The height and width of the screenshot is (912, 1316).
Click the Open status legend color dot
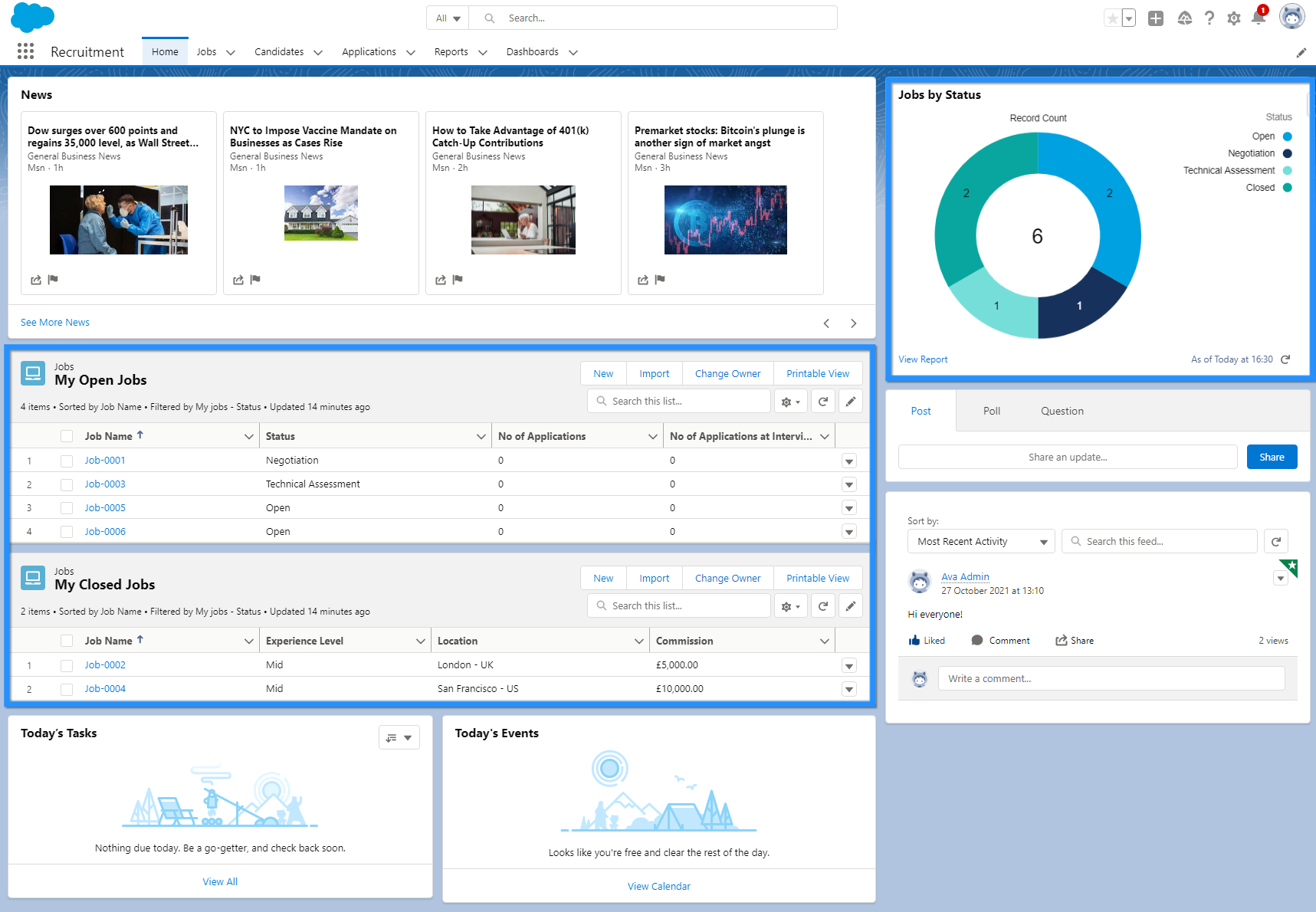click(1287, 136)
